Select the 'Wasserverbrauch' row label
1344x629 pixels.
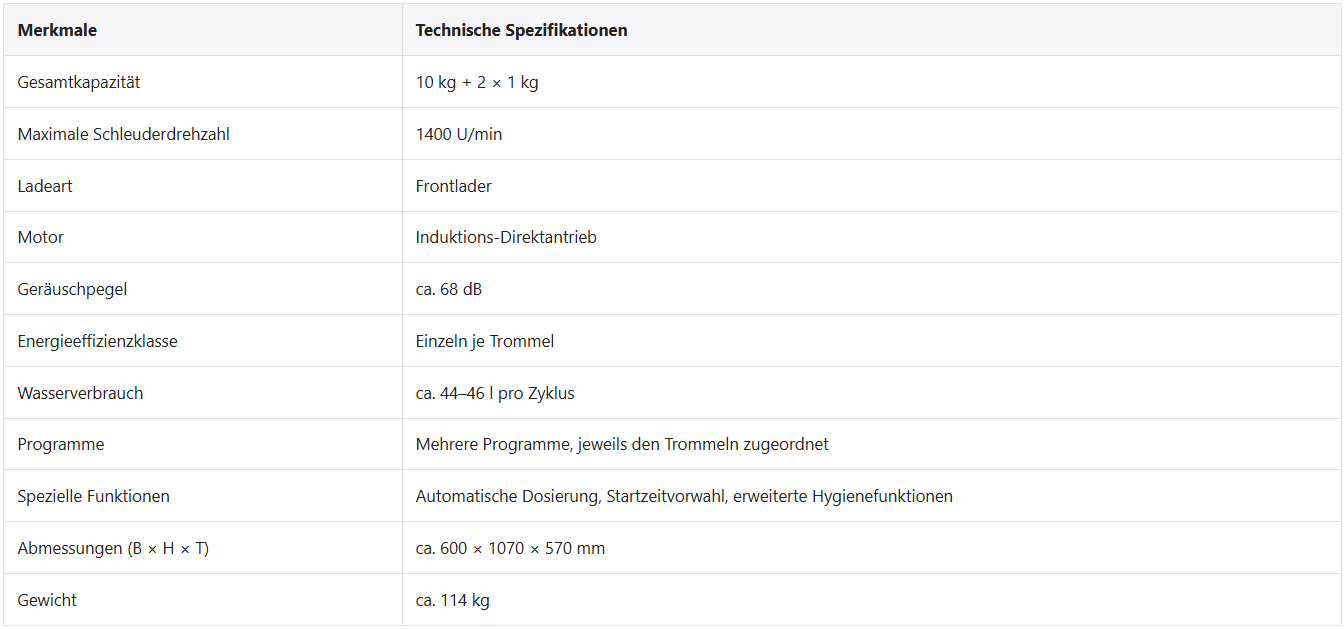[x=80, y=393]
